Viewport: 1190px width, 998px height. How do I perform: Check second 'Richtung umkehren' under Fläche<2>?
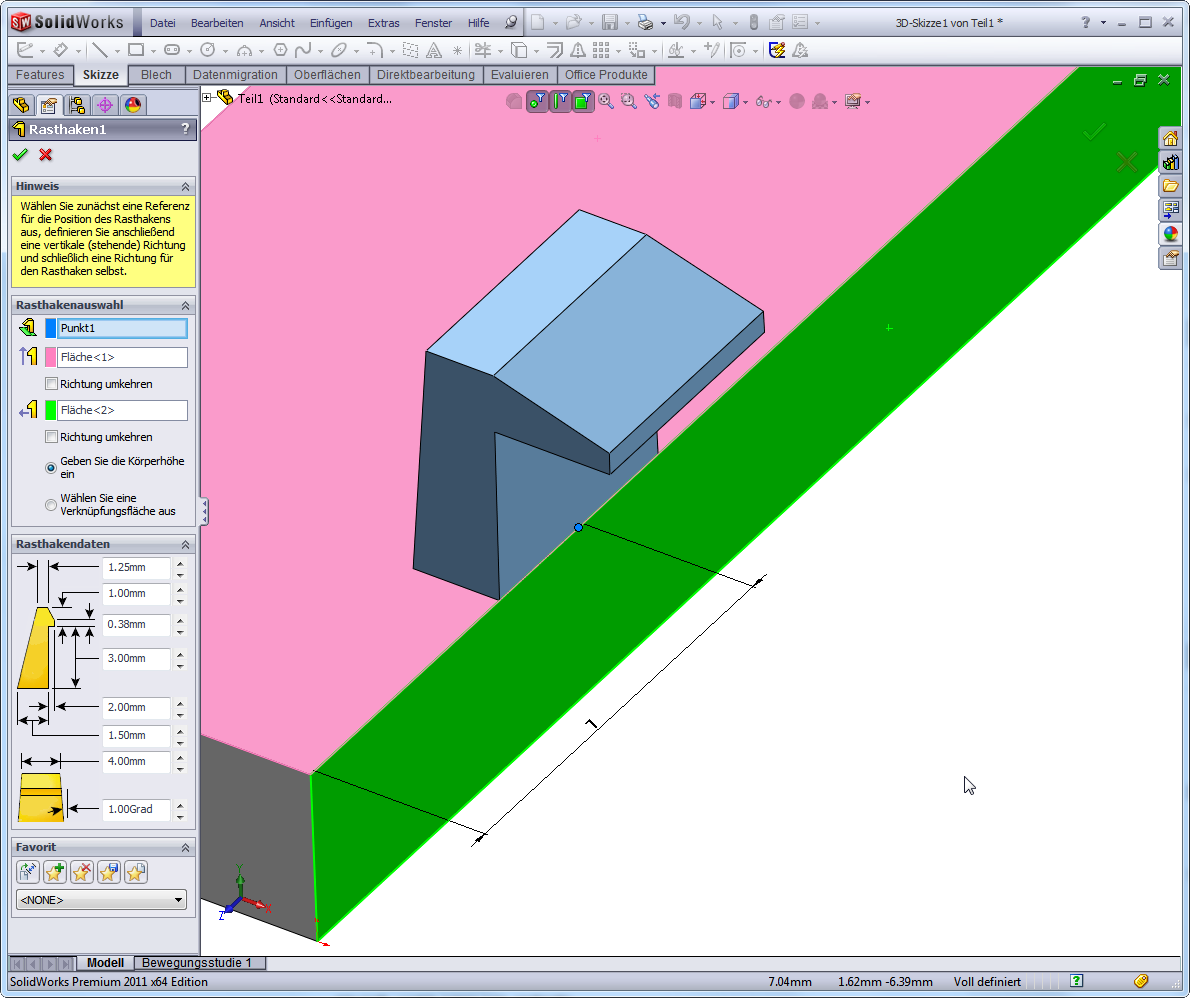52,437
